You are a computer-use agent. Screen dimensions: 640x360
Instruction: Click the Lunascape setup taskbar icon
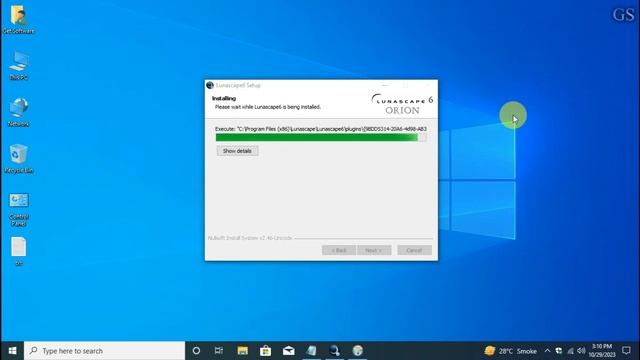pos(358,351)
